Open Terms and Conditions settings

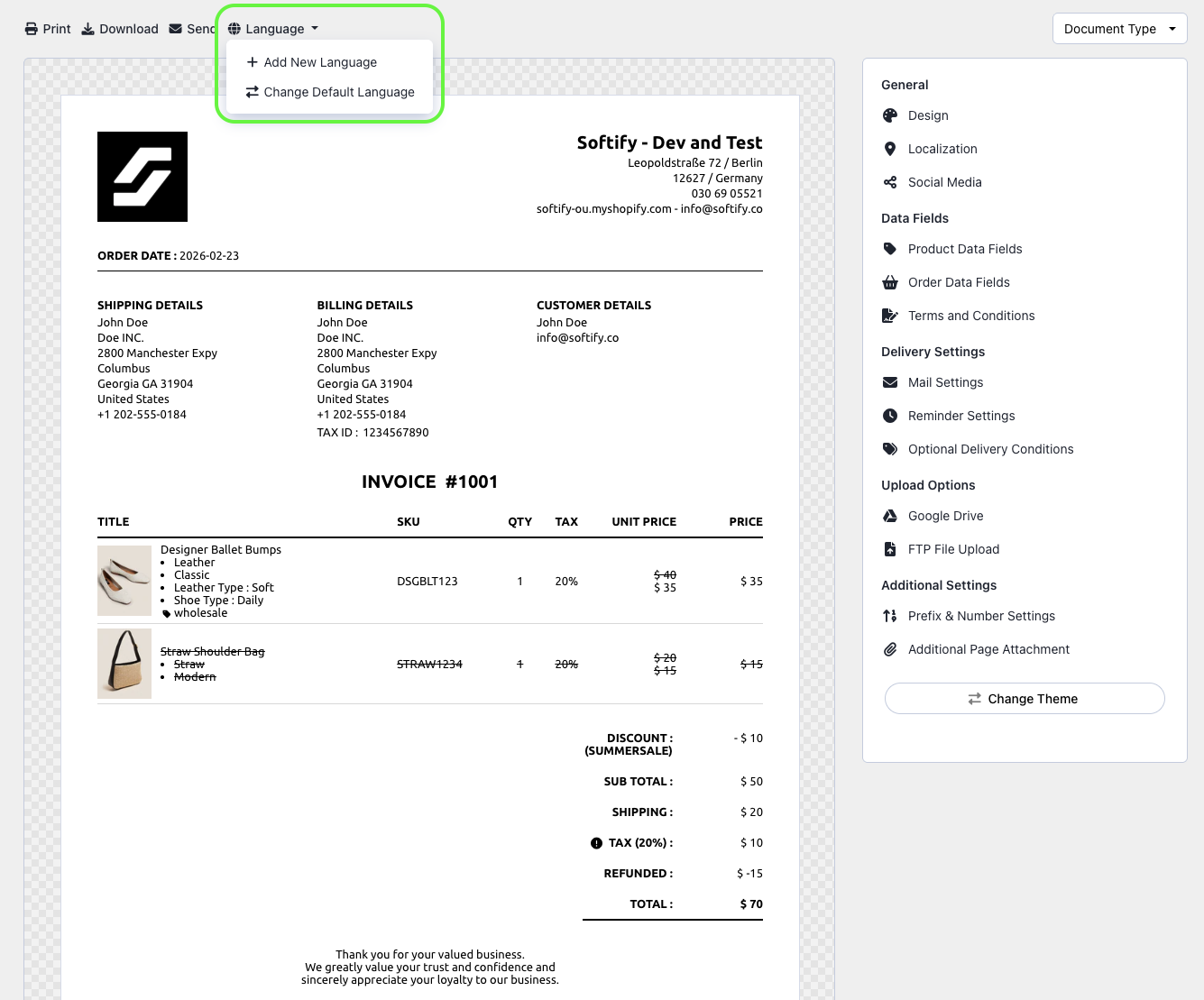pyautogui.click(x=970, y=316)
